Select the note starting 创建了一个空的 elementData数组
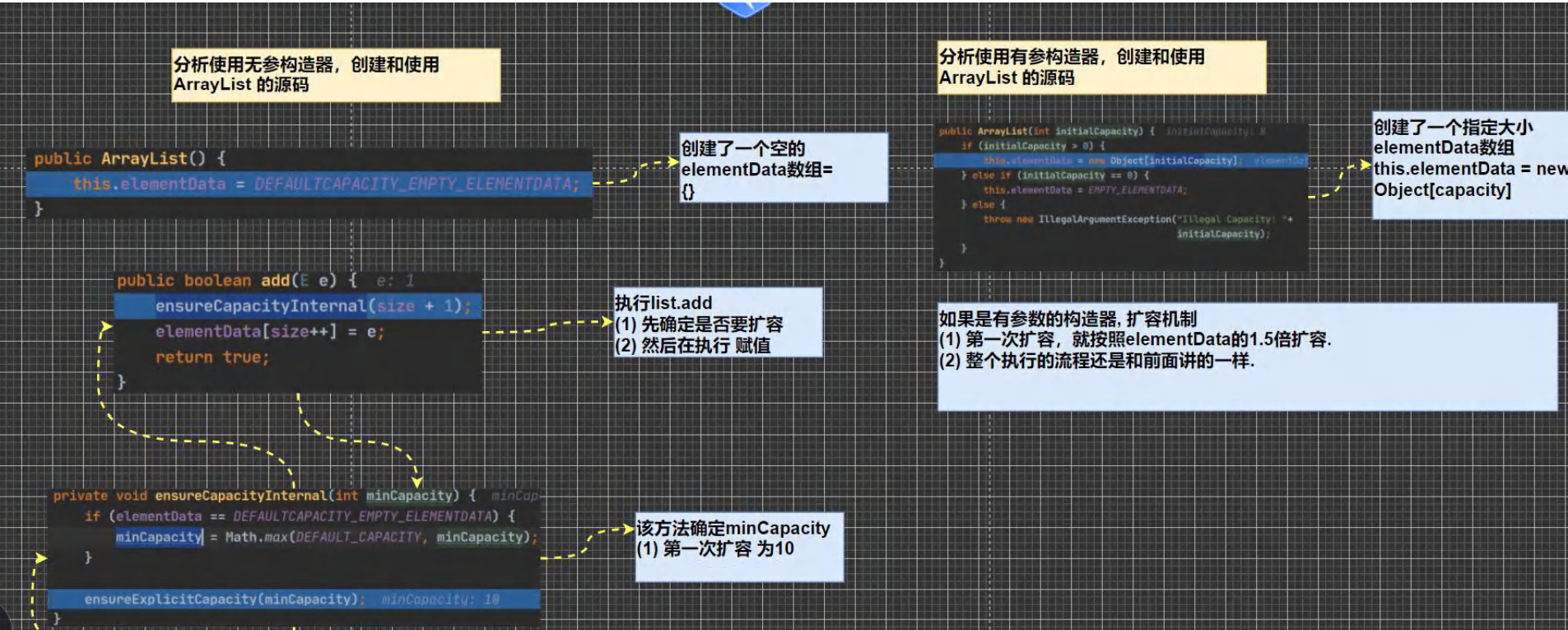The image size is (1568, 630). tap(784, 168)
